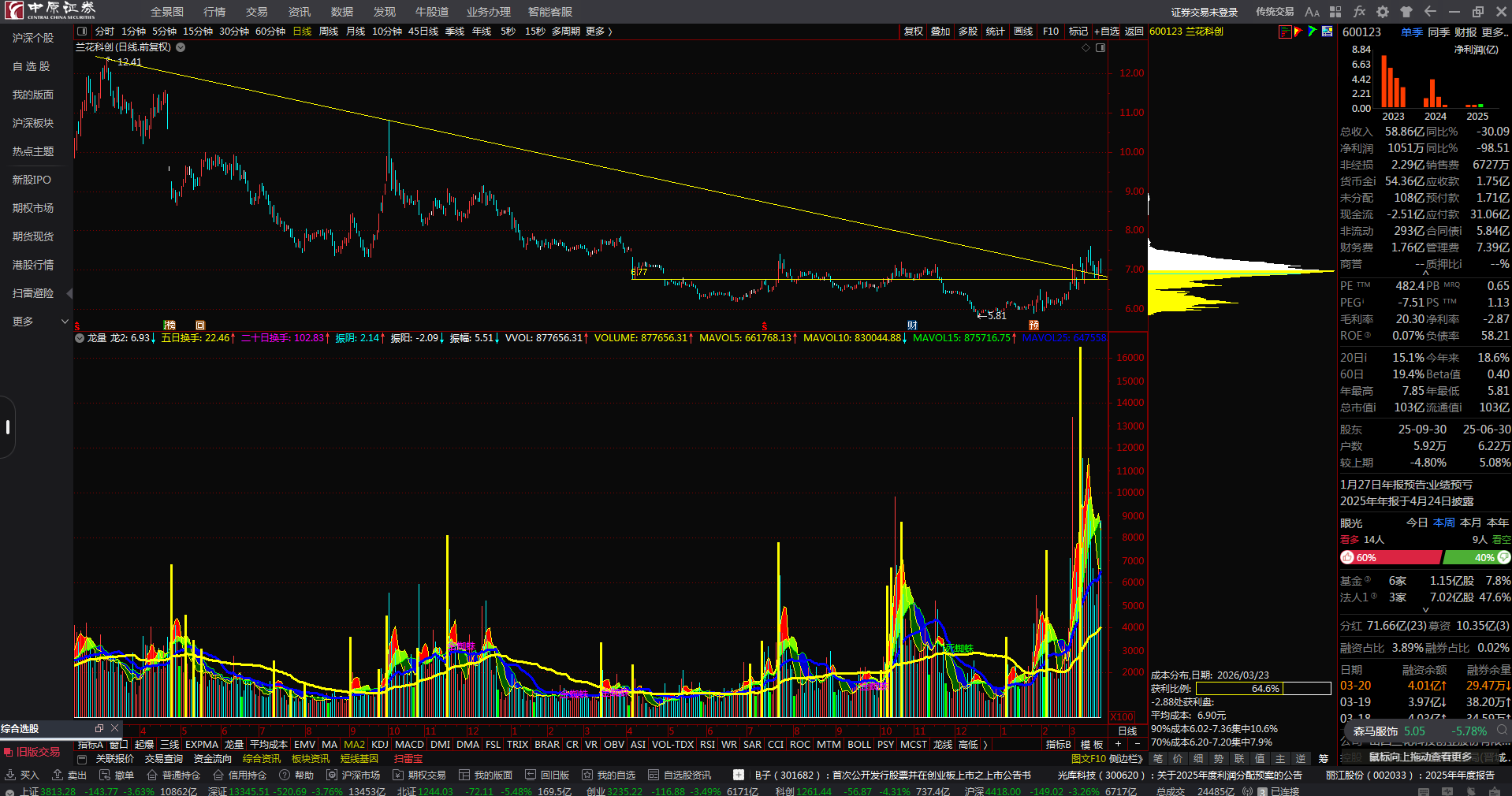1512x796 pixels.
Task: Click the F10 company info button
Action: click(x=1051, y=32)
